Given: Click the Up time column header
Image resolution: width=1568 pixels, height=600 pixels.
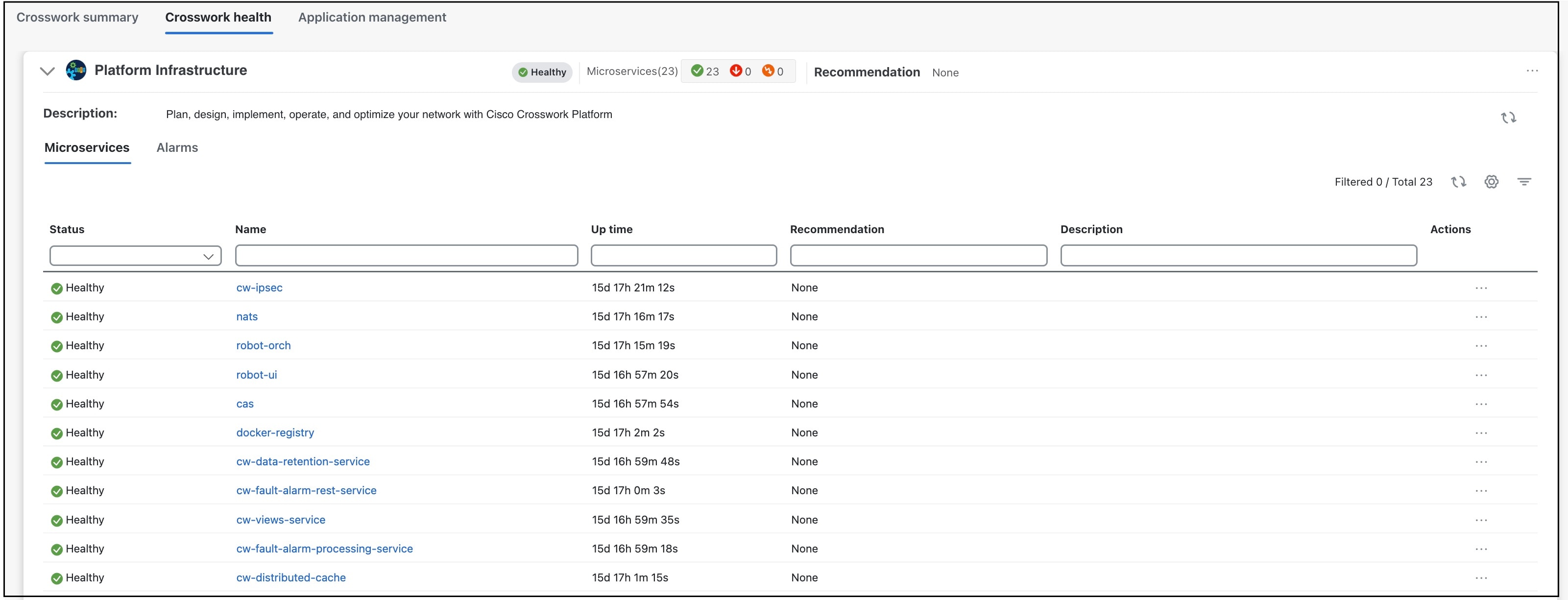Looking at the screenshot, I should [x=612, y=229].
